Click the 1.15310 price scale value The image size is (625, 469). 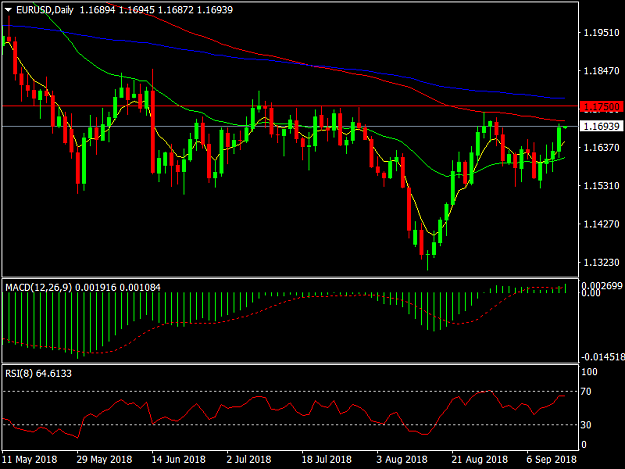click(601, 186)
